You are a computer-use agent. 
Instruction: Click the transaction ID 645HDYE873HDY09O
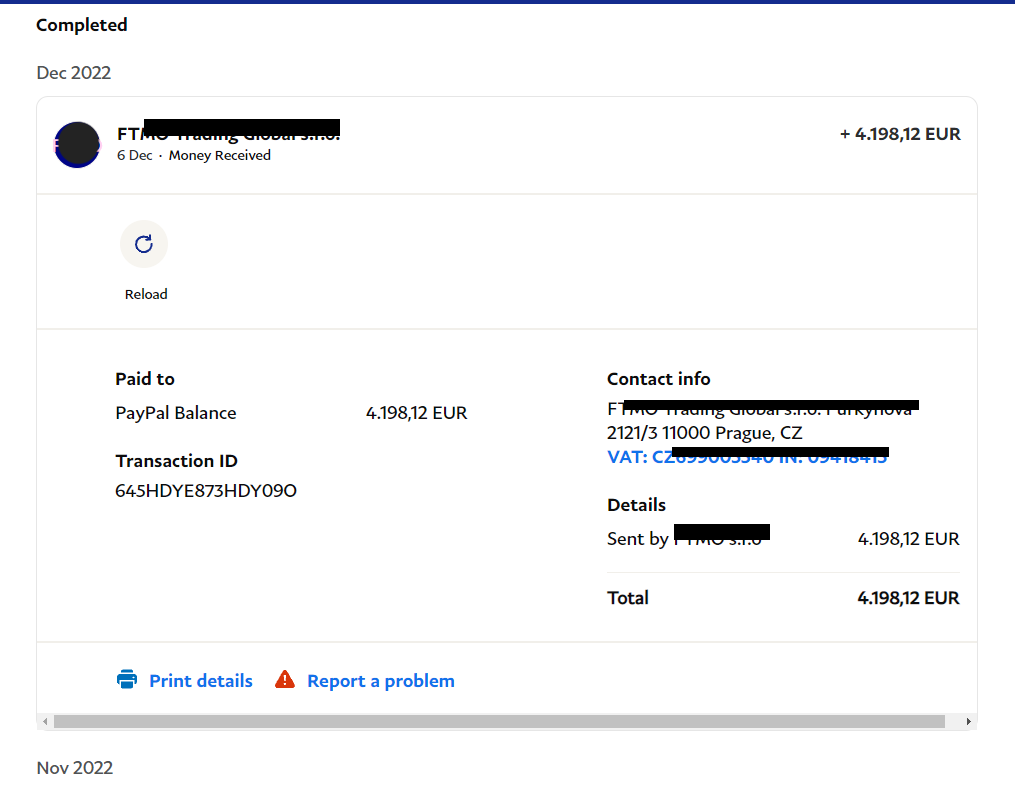click(206, 491)
